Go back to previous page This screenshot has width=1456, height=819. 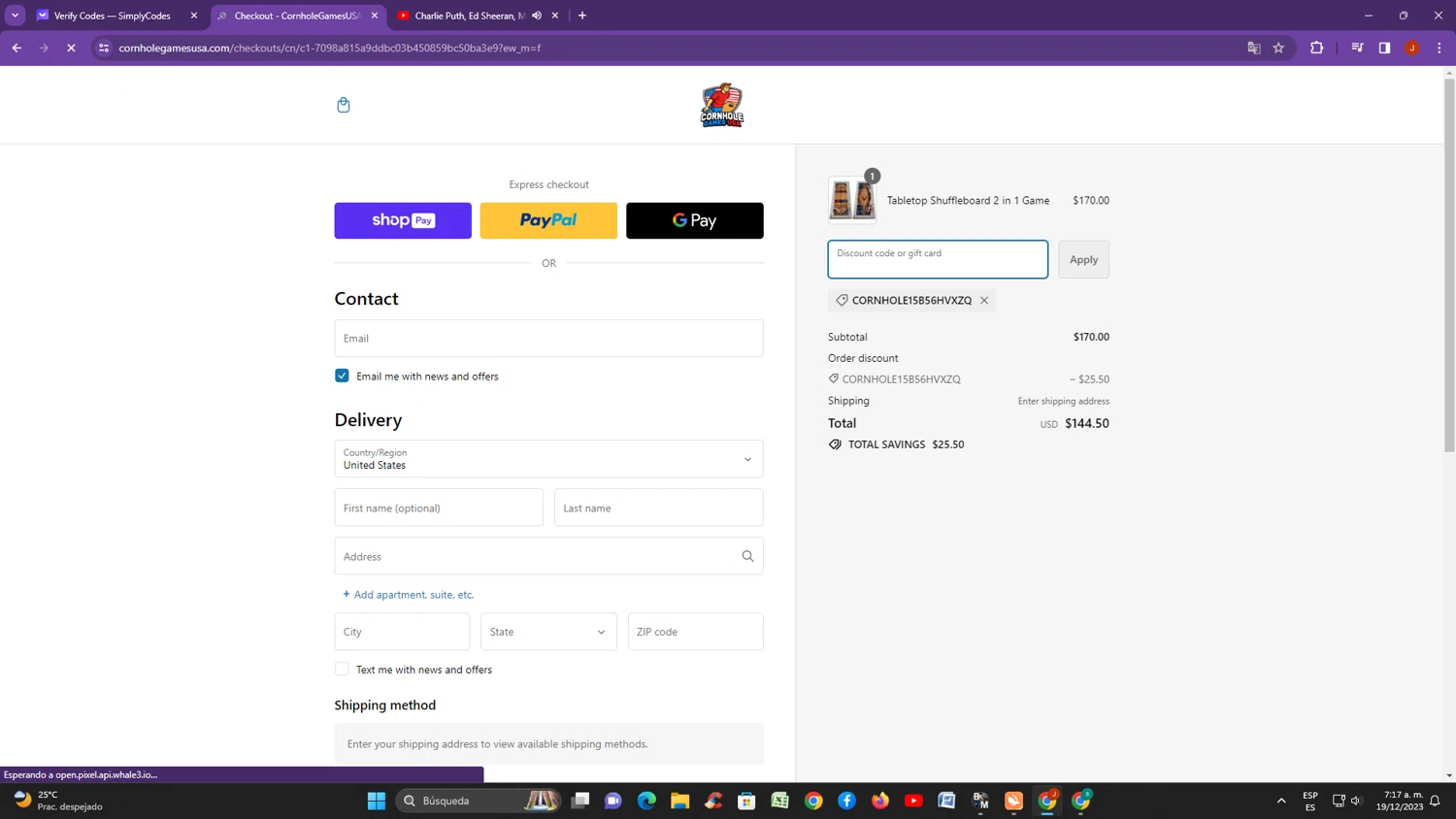(x=17, y=48)
